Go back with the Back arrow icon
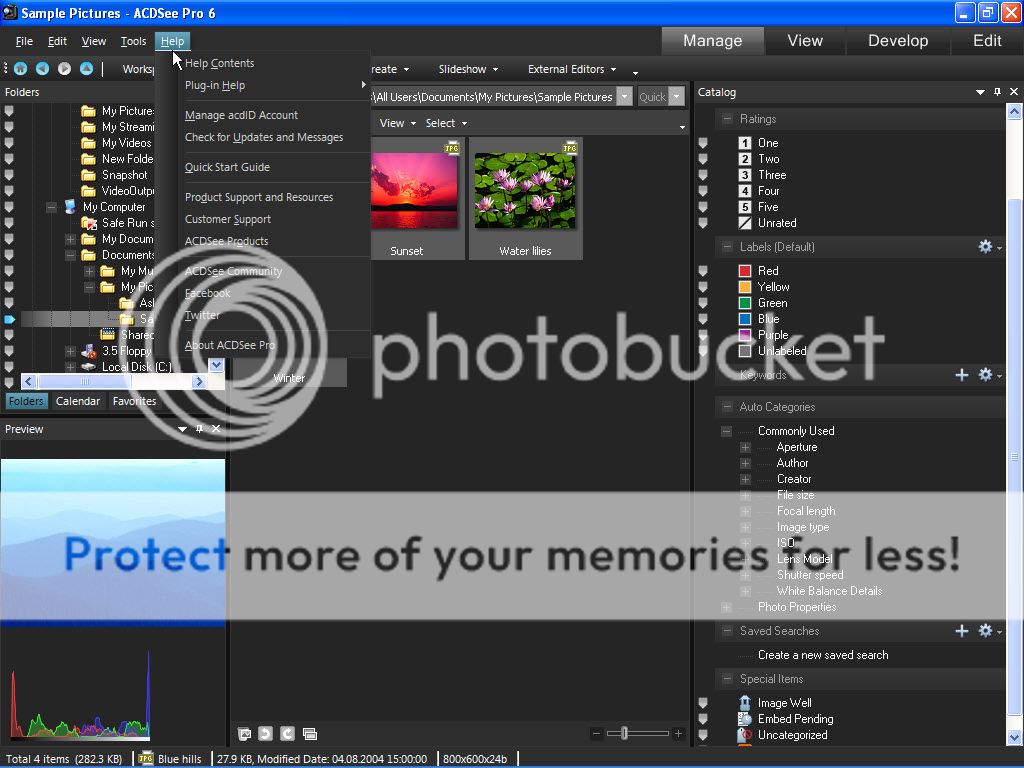Viewport: 1024px width, 768px height. tap(42, 69)
